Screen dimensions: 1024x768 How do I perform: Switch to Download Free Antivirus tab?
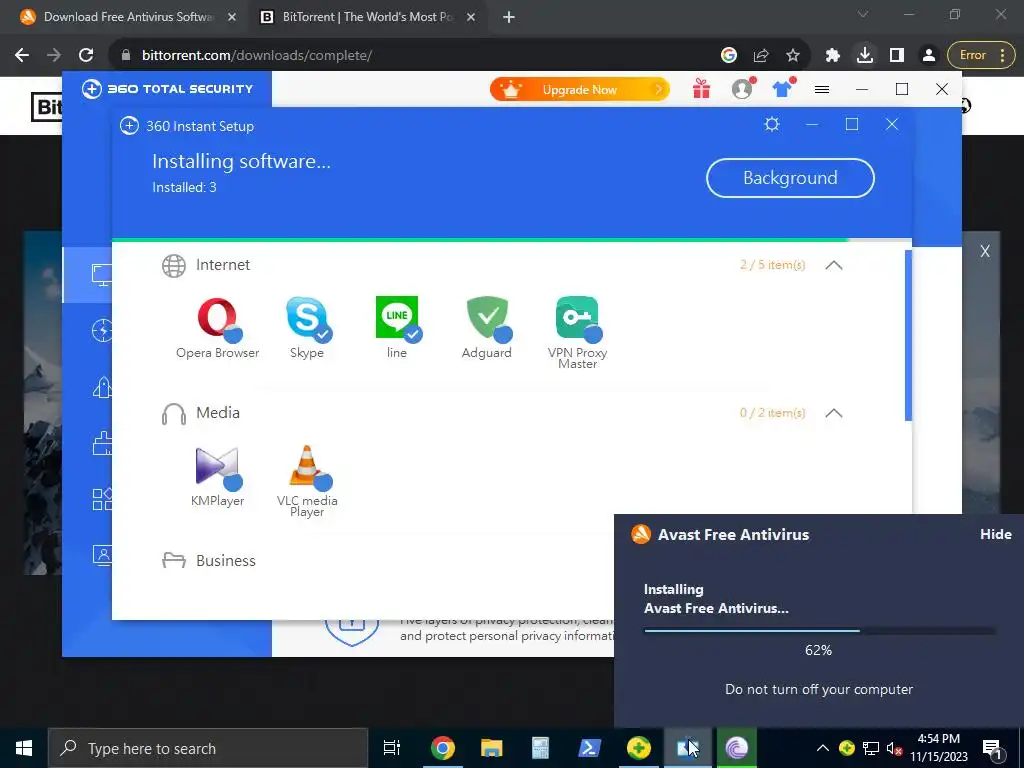click(x=128, y=17)
